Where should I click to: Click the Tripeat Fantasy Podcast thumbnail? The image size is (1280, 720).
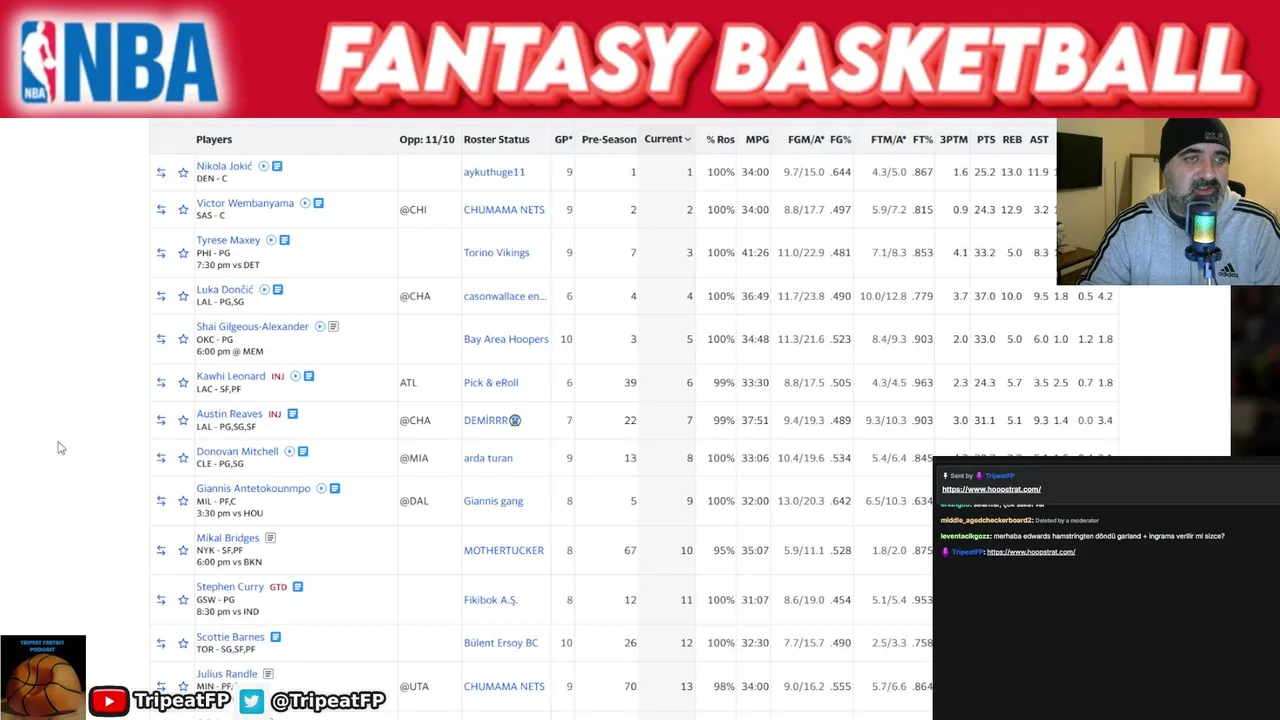tap(43, 677)
